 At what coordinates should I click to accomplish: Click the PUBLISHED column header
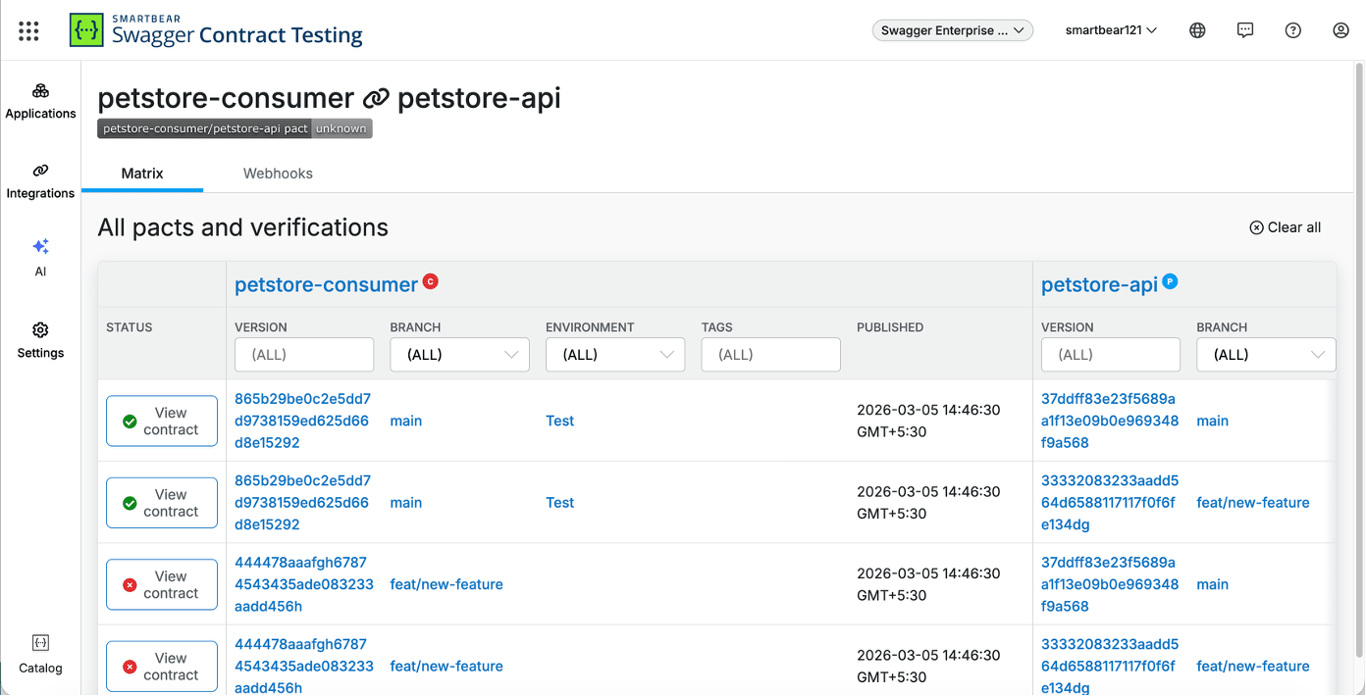coord(890,328)
